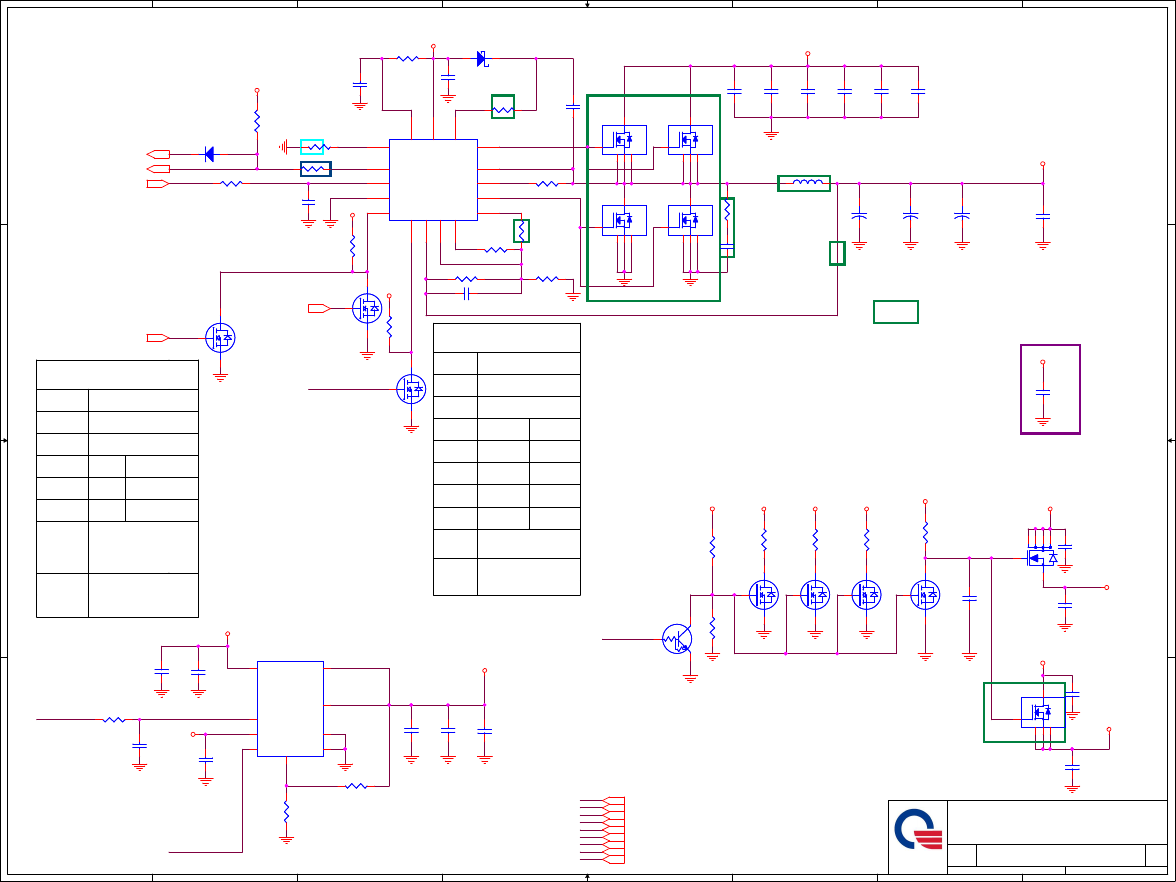1176x882 pixels.
Task: Select the regulator IC rectangle at bottom left
Action: click(290, 709)
